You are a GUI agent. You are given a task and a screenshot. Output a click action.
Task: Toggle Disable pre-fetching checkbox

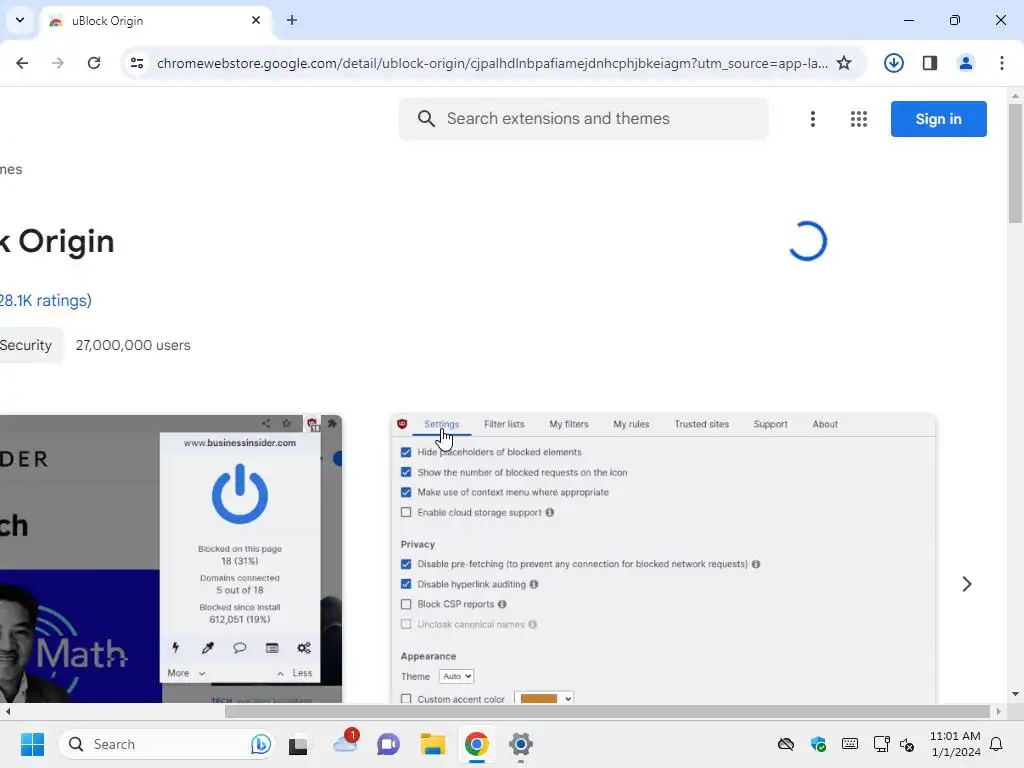point(406,564)
